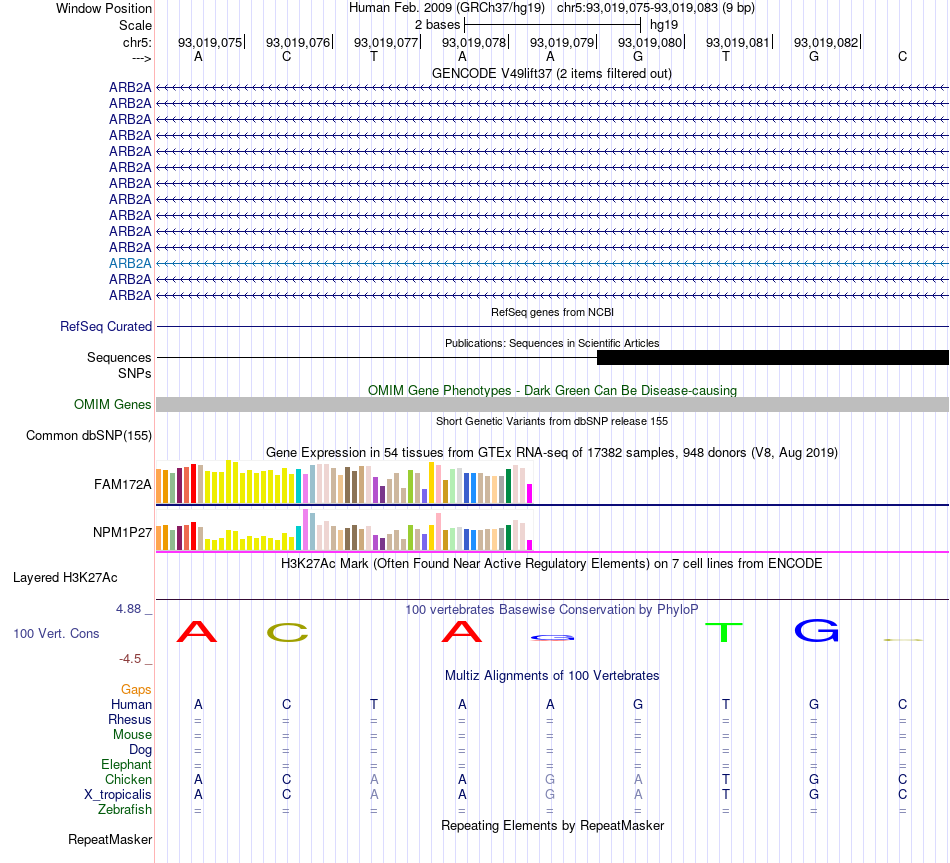This screenshot has height=863, width=950.
Task: Open the GTEx Gene Expression track title
Action: click(552, 453)
